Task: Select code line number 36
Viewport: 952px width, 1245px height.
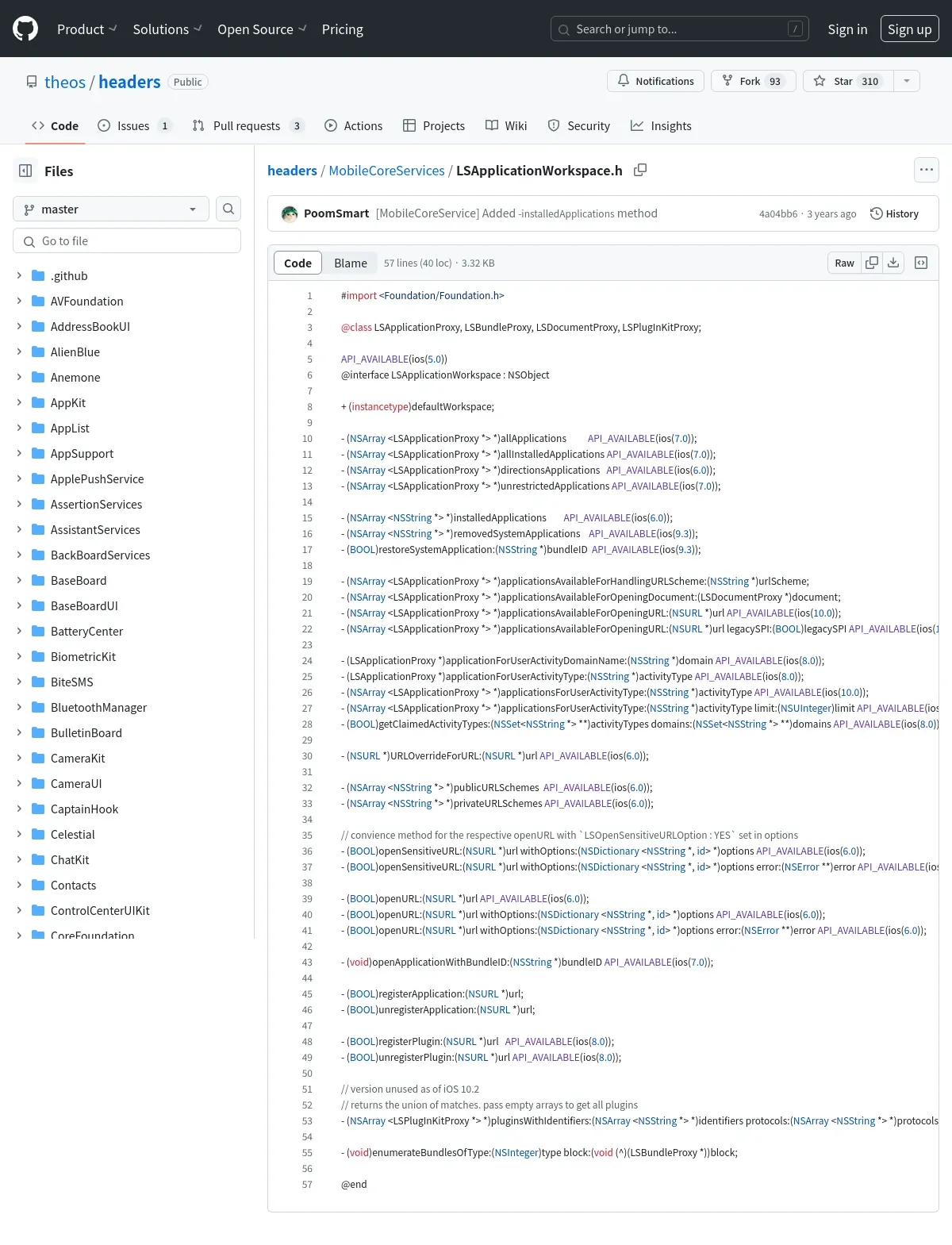Action: point(307,851)
